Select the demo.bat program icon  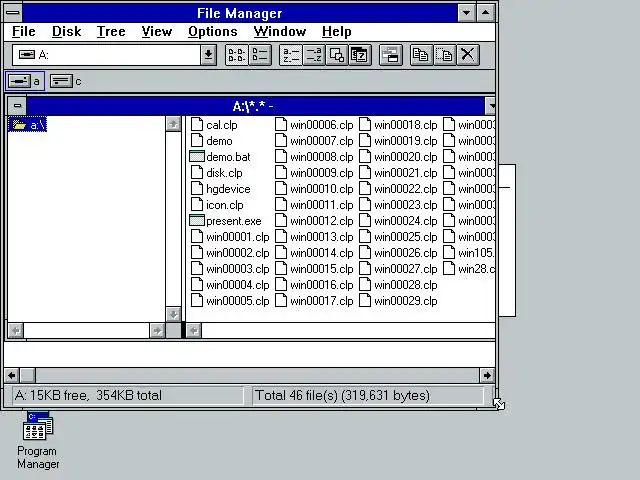197,157
